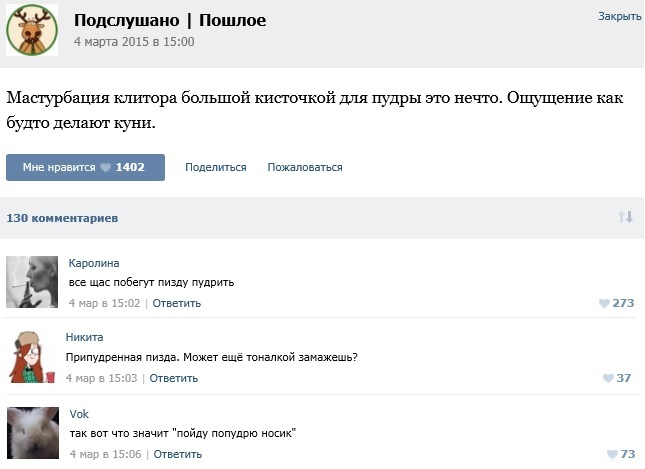This screenshot has height=469, width=645.
Task: Open Никита's cartoon avatar picture
Action: (32, 357)
